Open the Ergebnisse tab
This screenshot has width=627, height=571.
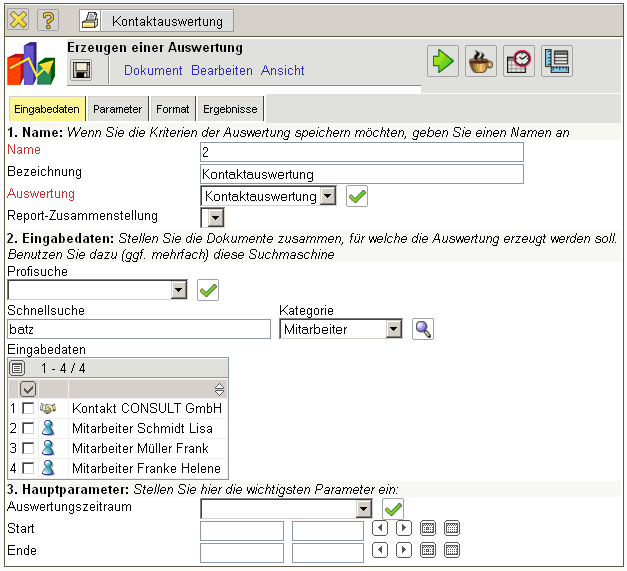pyautogui.click(x=230, y=109)
